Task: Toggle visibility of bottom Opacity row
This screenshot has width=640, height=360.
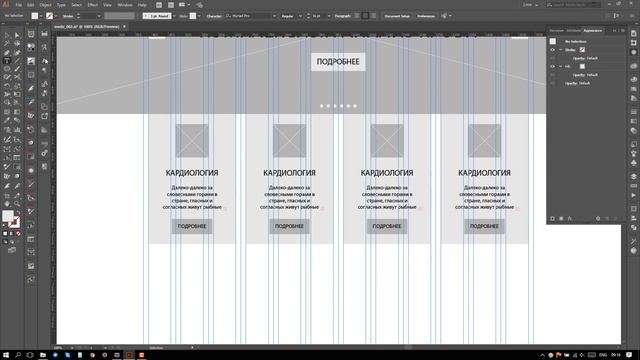Action: [553, 83]
